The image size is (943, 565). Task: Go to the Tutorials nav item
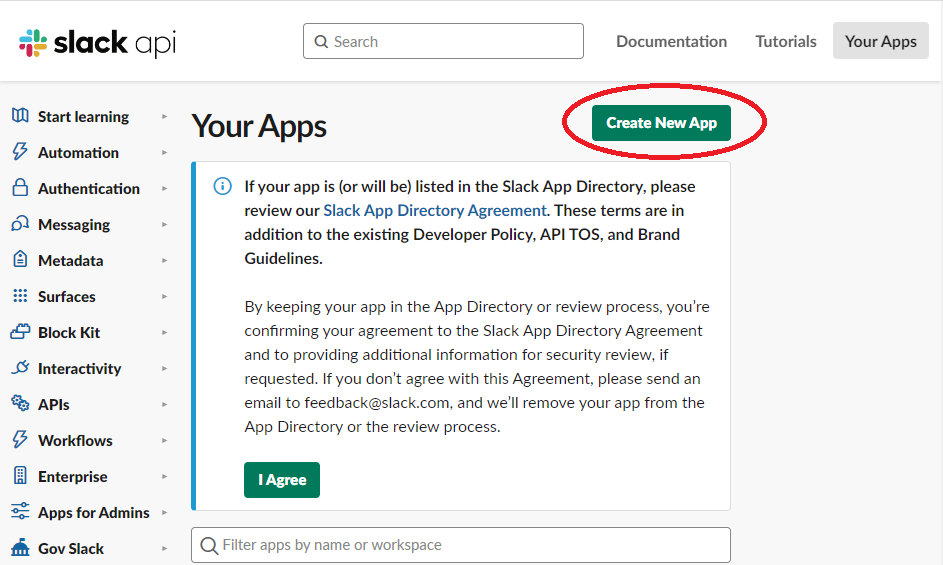click(x=786, y=41)
